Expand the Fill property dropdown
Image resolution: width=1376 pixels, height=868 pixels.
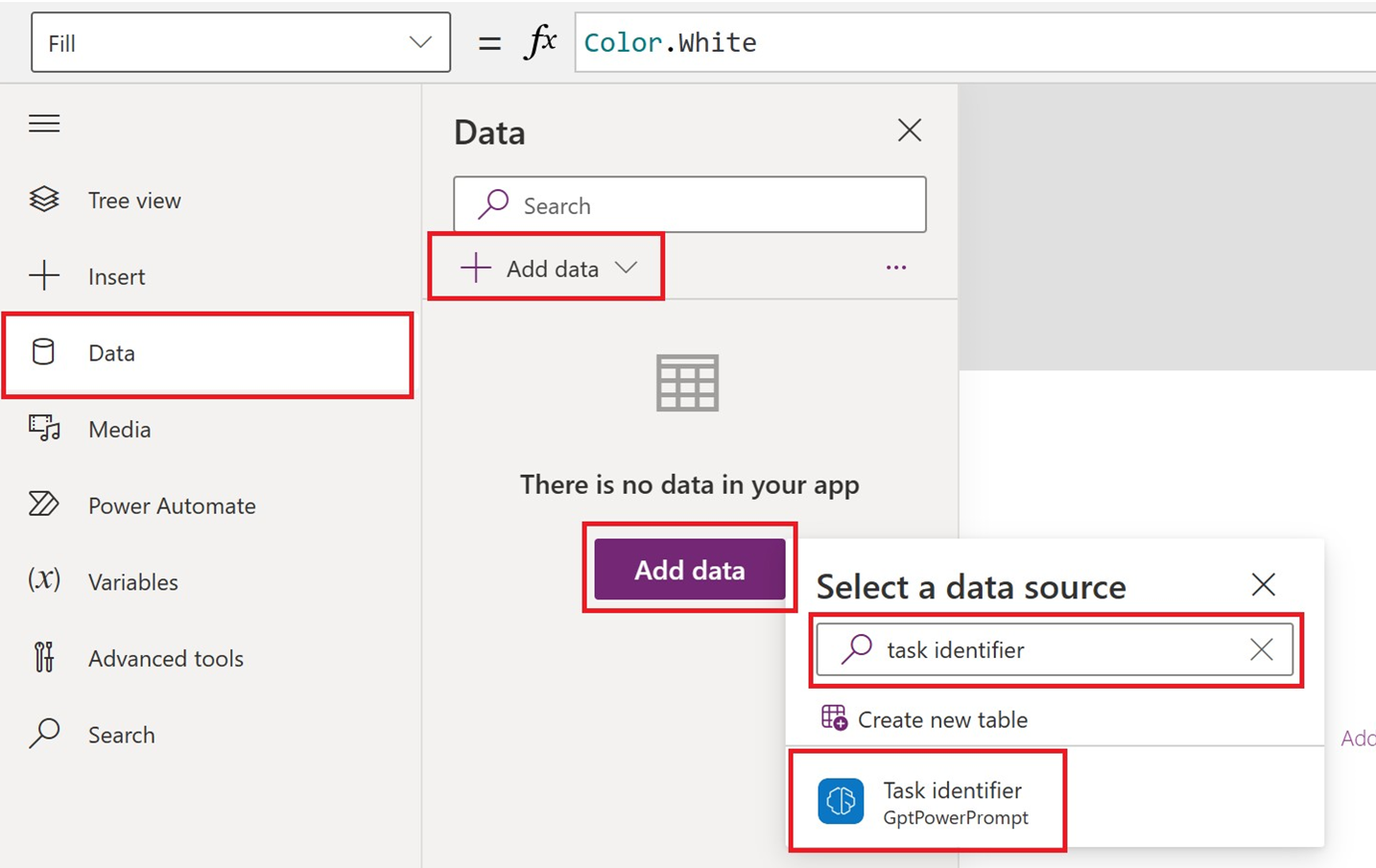(x=420, y=42)
